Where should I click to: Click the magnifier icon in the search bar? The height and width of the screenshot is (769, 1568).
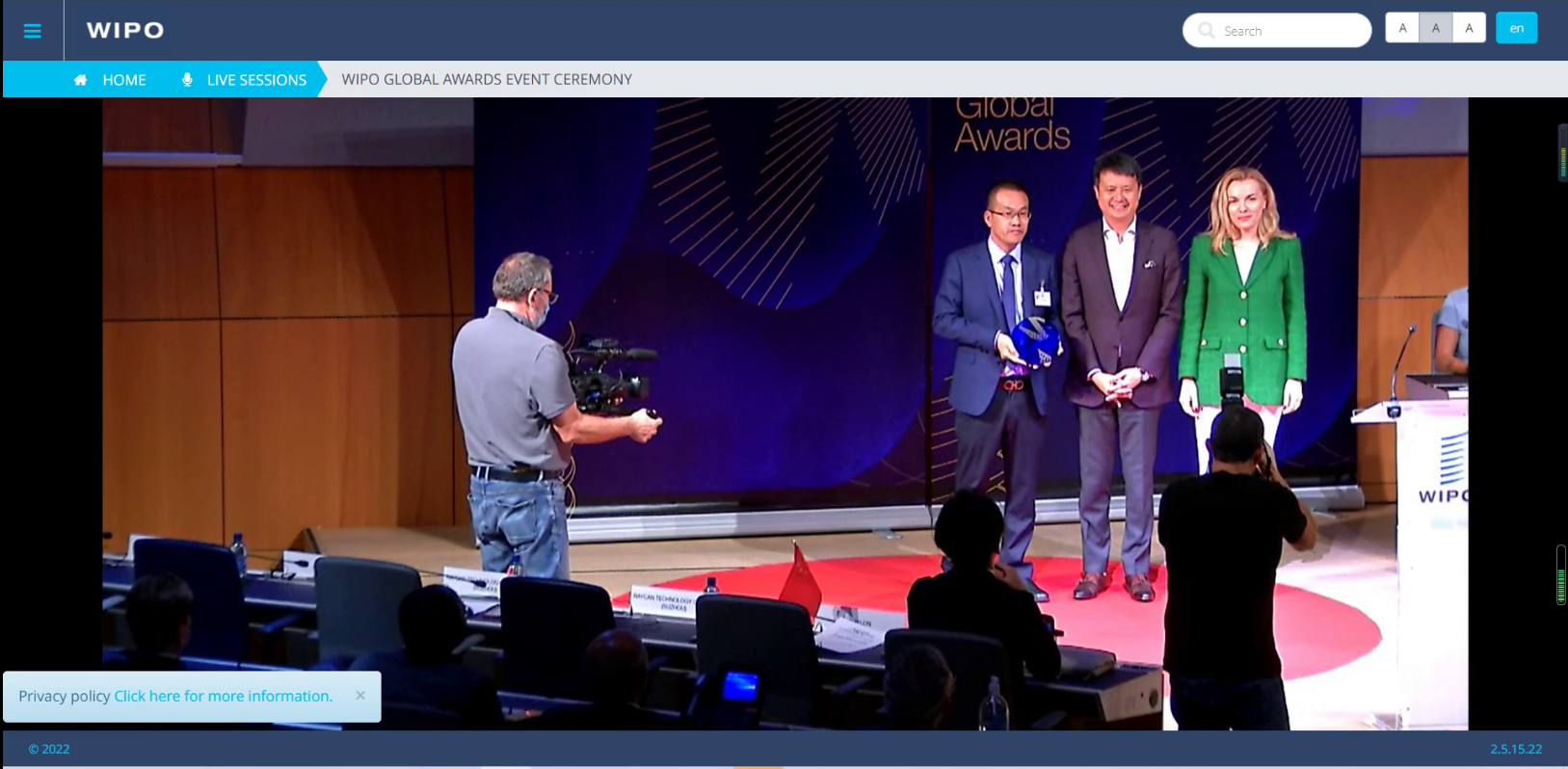click(x=1206, y=31)
